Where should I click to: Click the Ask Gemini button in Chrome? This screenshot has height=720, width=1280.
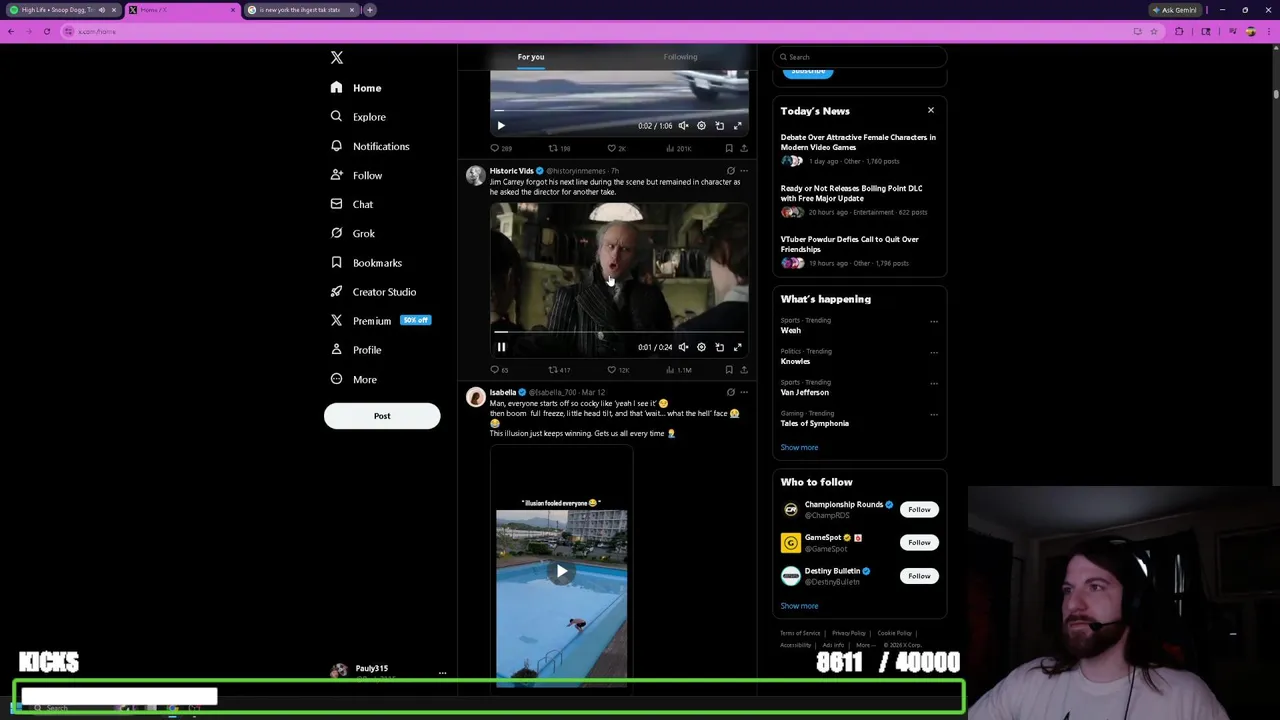pos(1174,10)
